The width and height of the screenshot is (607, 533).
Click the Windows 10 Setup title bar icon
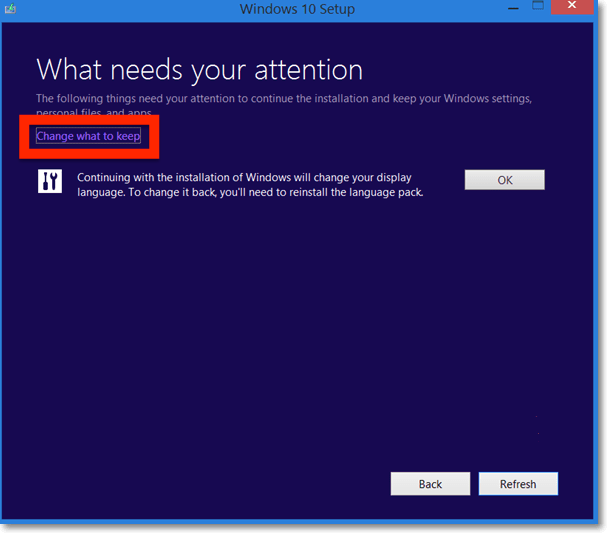[x=10, y=8]
